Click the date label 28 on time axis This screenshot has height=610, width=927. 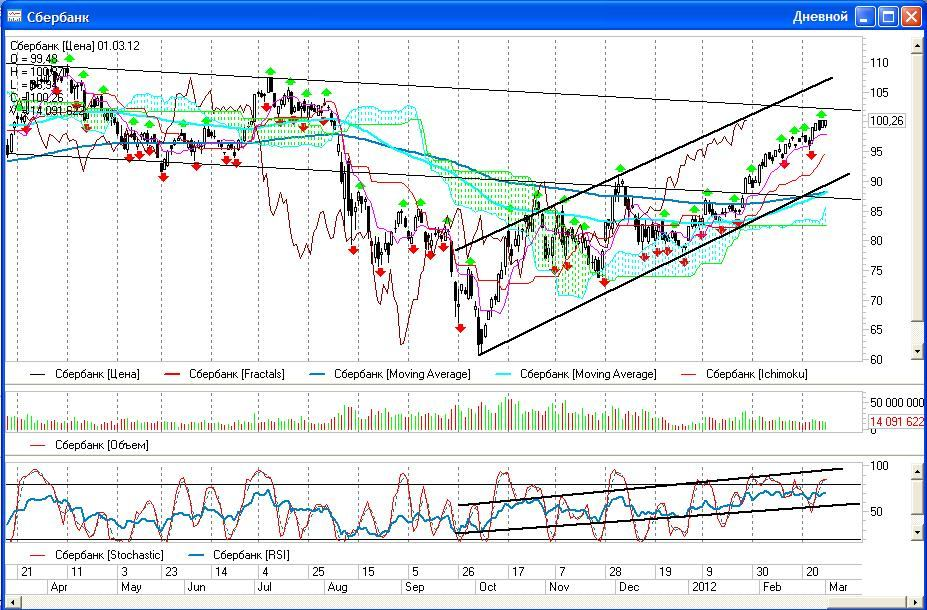pyautogui.click(x=615, y=572)
